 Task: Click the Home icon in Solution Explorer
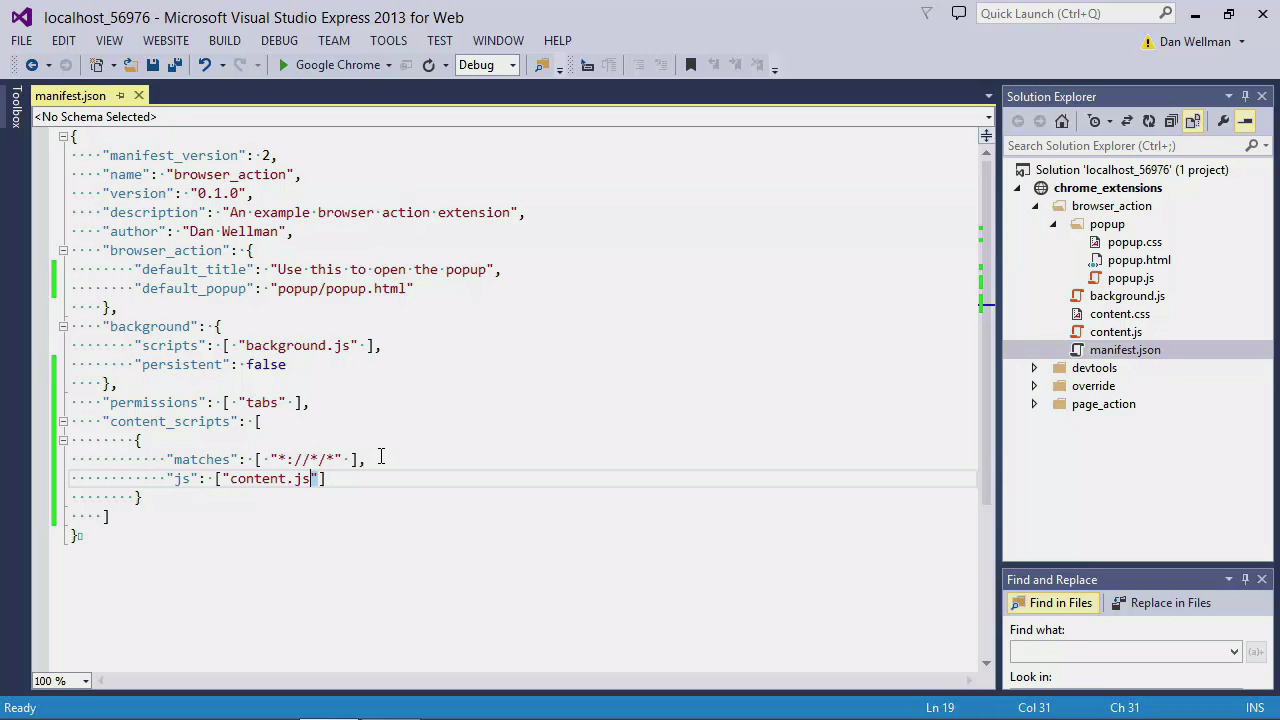pyautogui.click(x=1062, y=121)
